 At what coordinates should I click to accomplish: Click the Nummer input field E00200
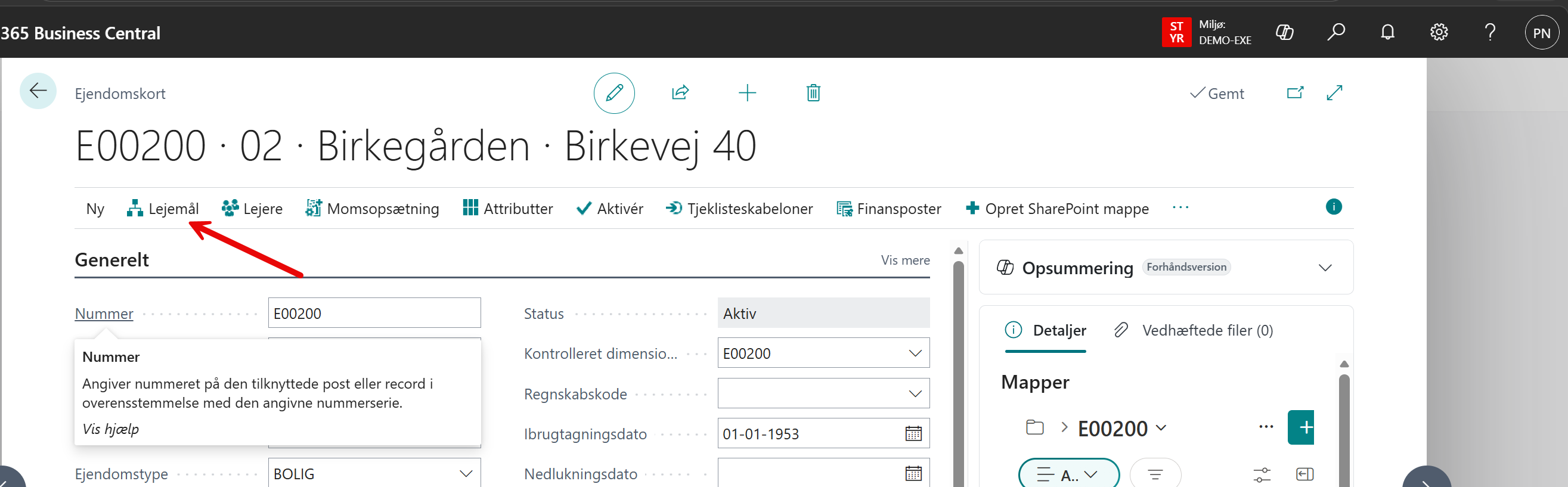[x=374, y=313]
